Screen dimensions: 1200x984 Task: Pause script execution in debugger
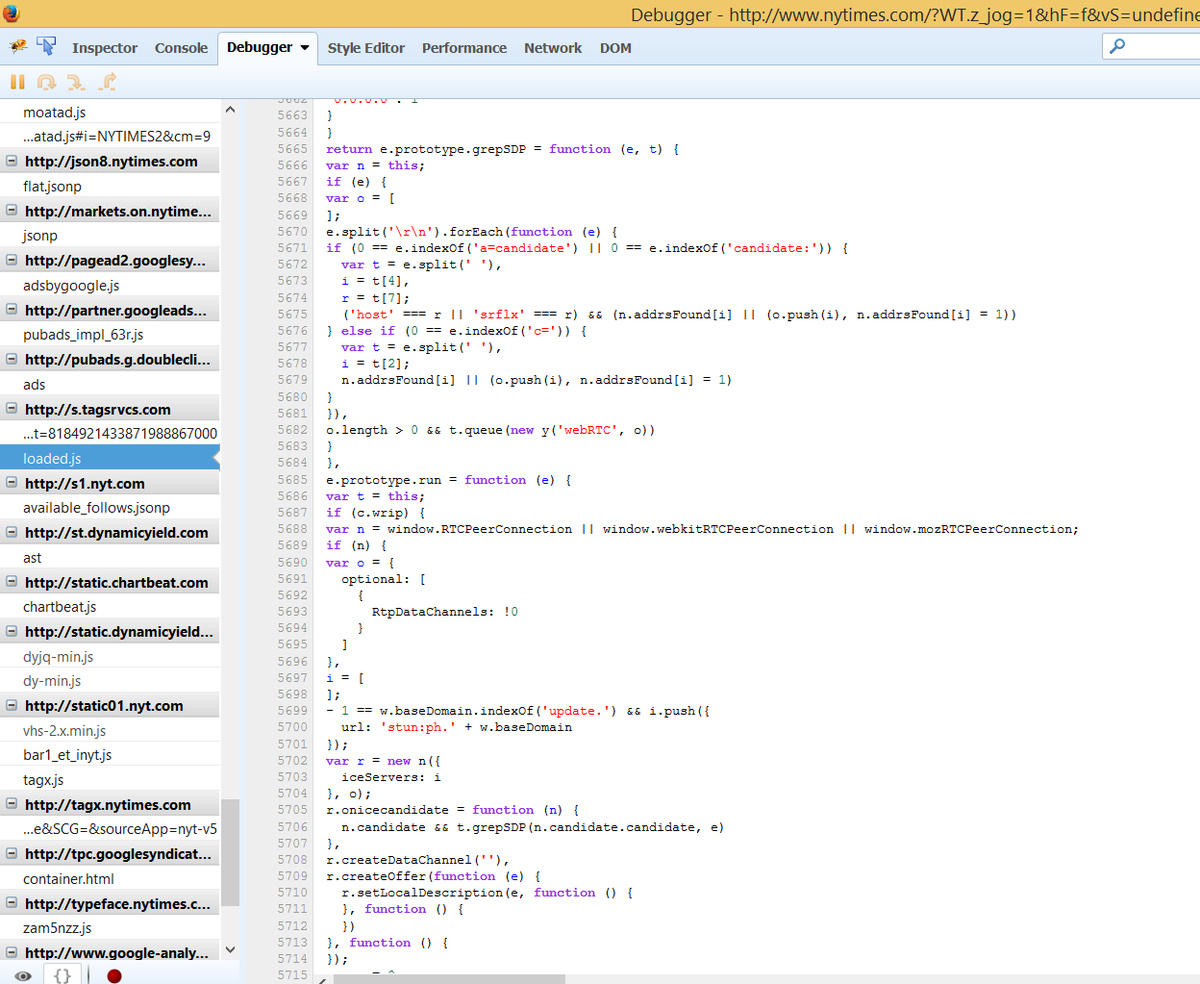point(17,81)
